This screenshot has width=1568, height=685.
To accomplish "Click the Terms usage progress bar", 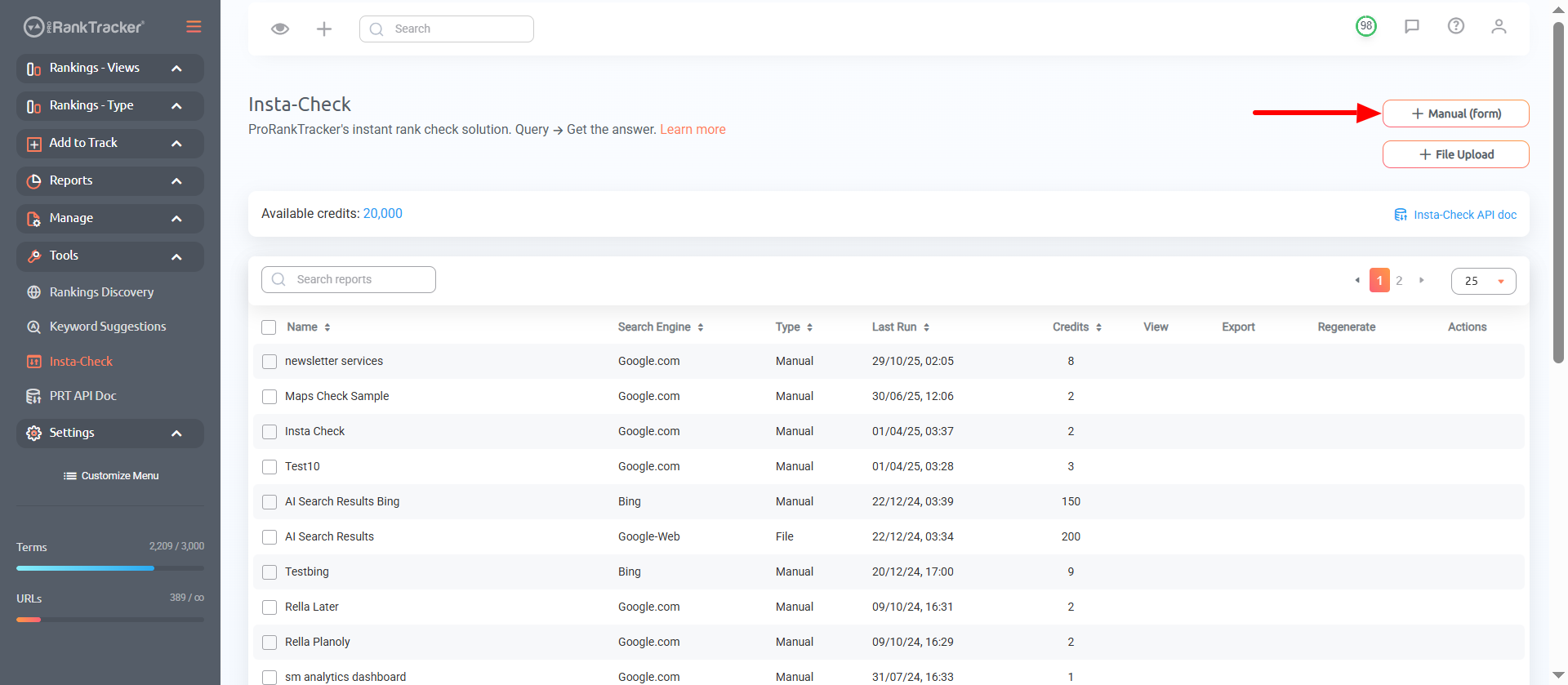I will pos(110,568).
